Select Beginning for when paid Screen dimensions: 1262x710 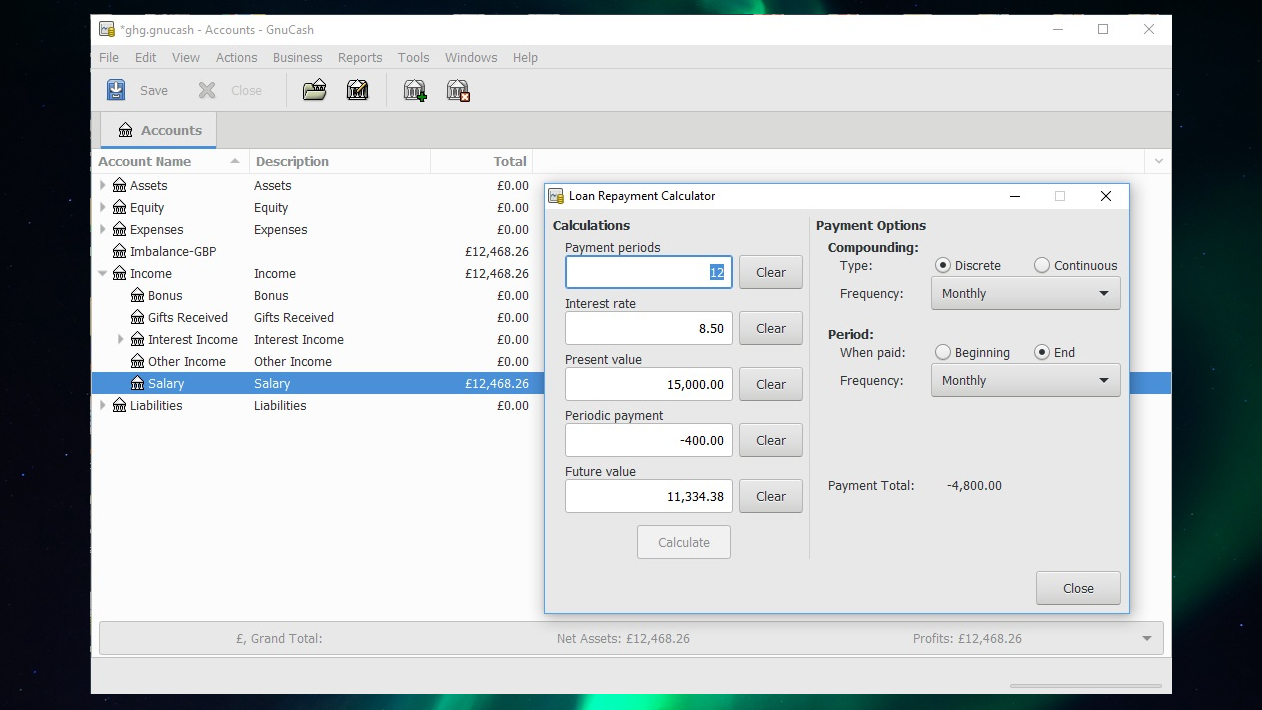942,352
